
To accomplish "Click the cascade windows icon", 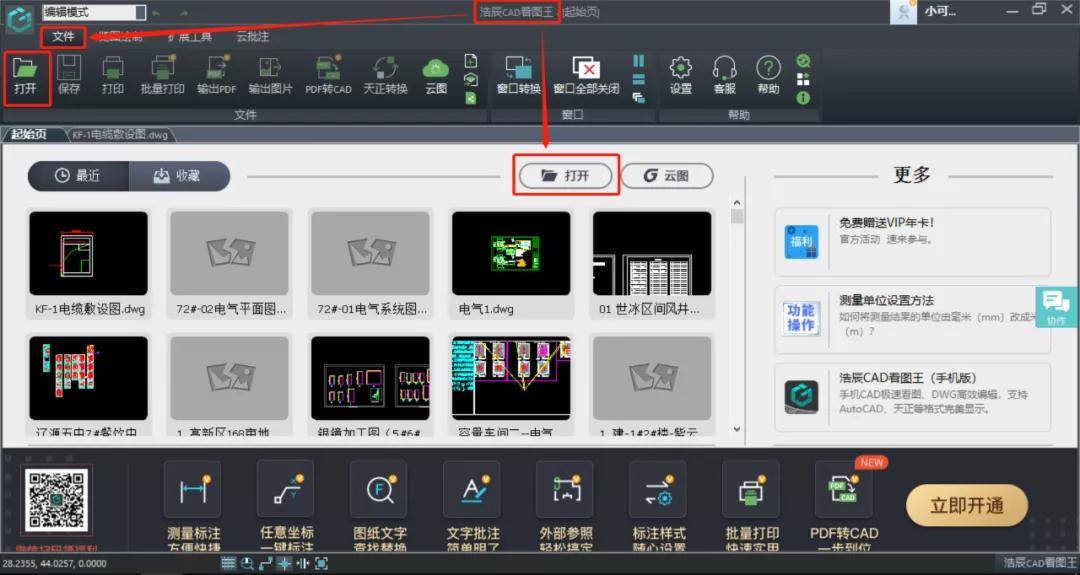I will click(638, 98).
